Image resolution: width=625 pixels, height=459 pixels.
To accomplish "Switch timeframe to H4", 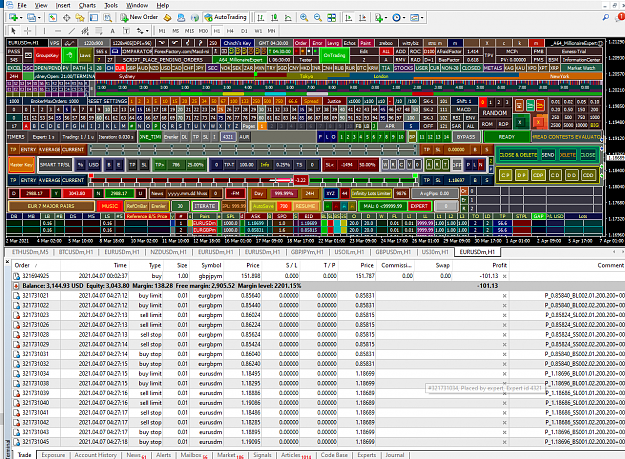I will click(230, 31).
